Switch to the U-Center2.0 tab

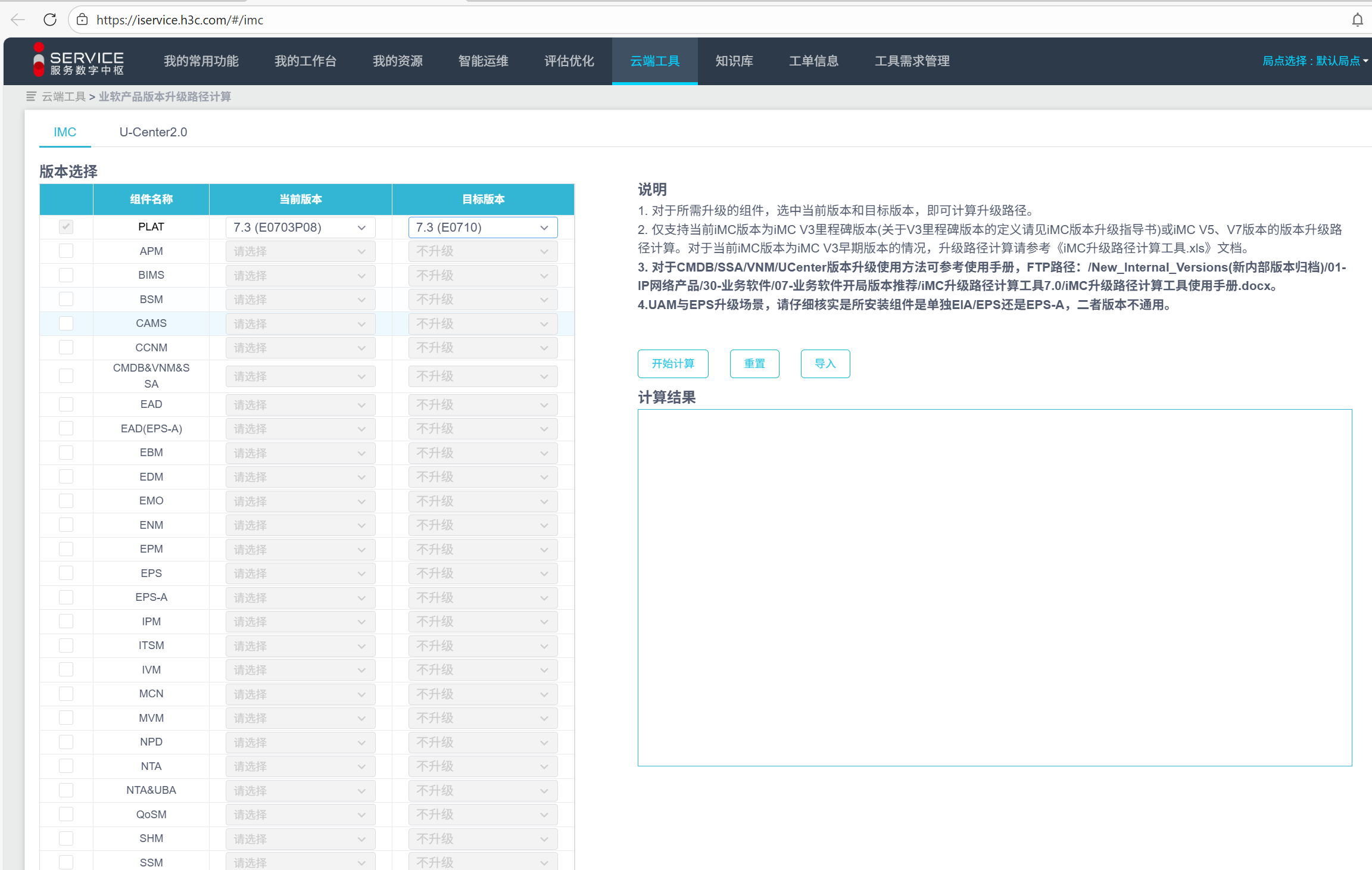click(x=153, y=132)
